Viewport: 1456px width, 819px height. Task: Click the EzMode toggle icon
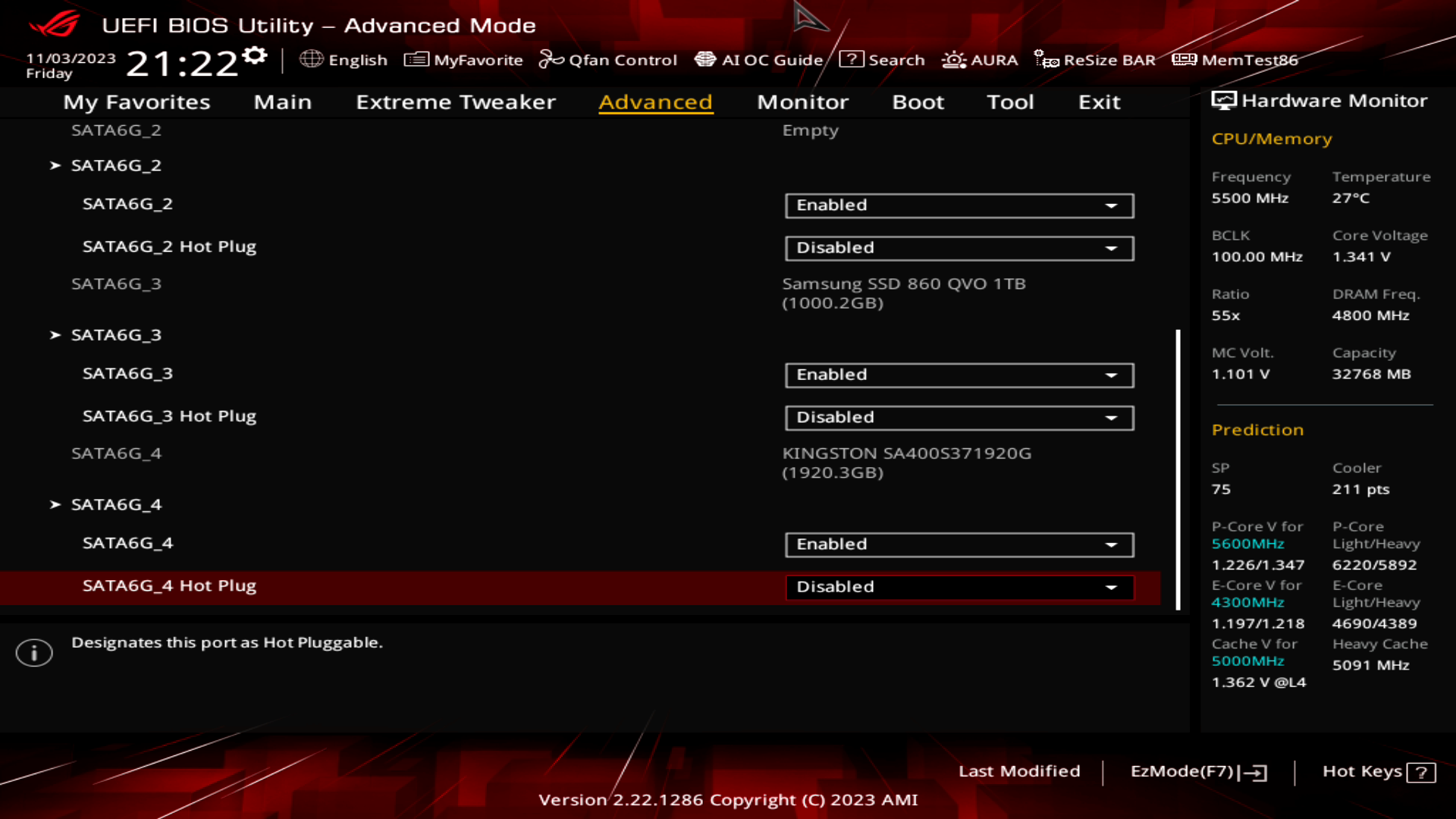tap(1255, 771)
